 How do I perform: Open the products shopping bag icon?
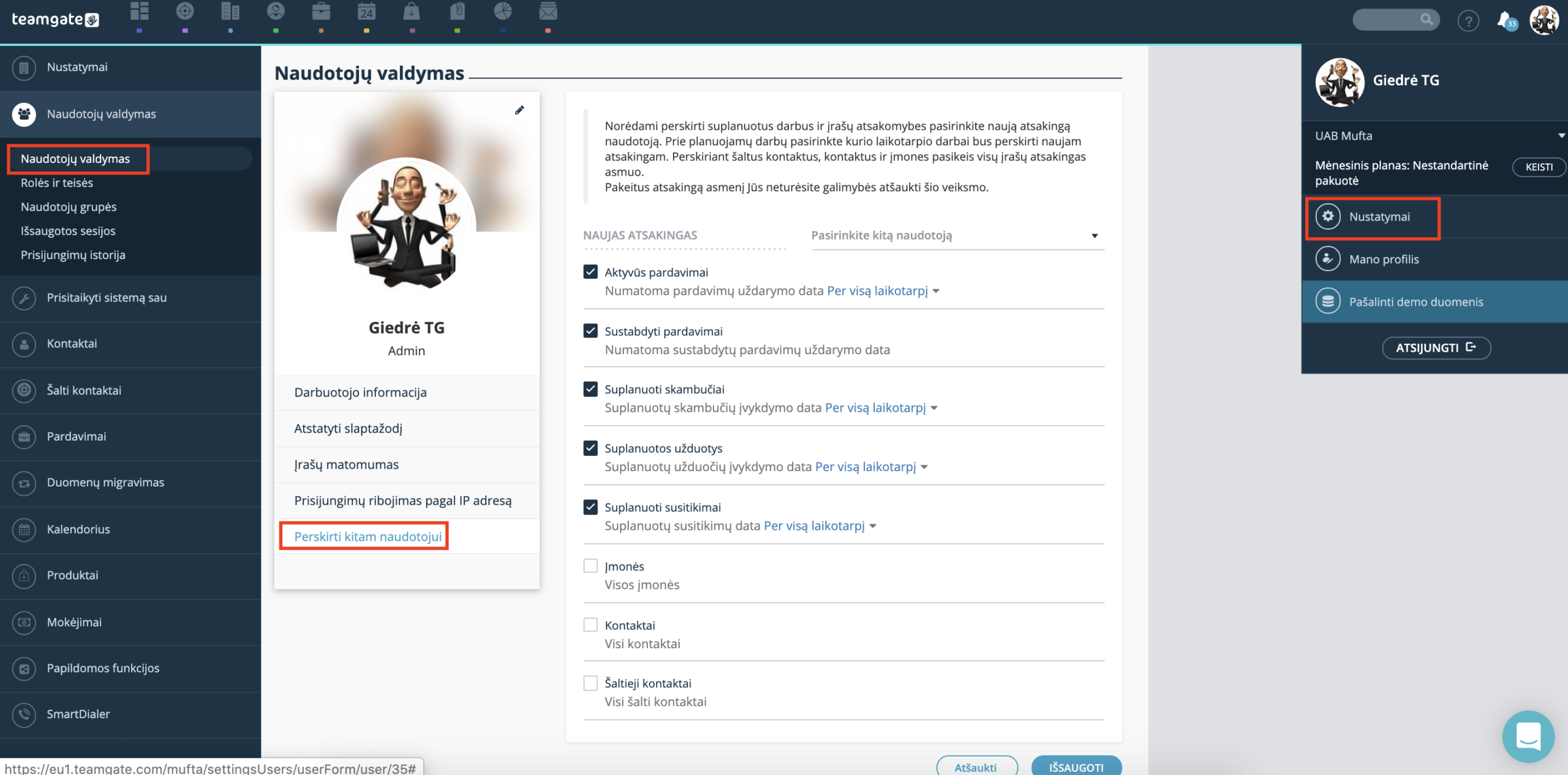coord(412,12)
